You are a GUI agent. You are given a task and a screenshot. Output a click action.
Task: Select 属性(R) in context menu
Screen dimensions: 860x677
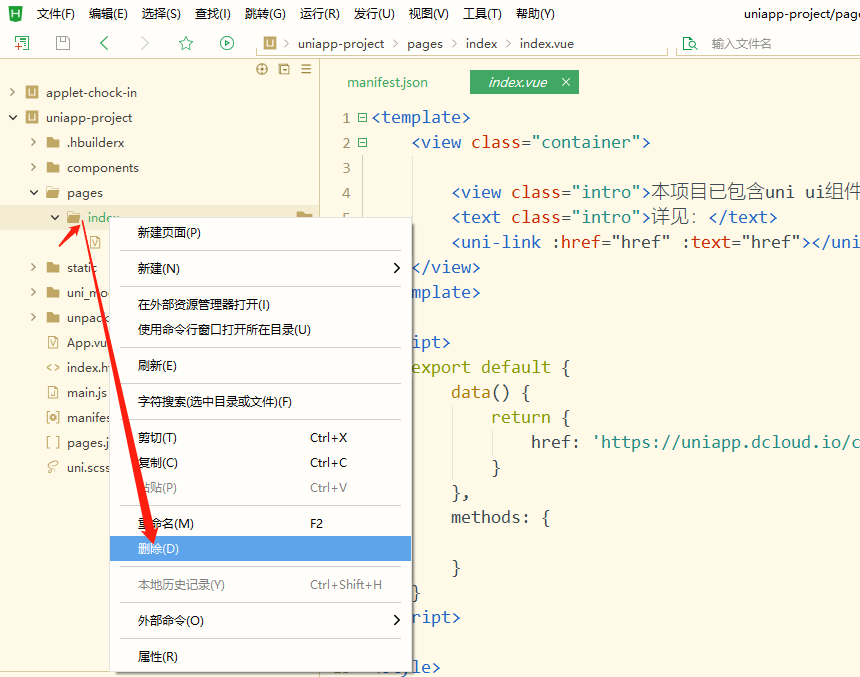tap(260, 657)
